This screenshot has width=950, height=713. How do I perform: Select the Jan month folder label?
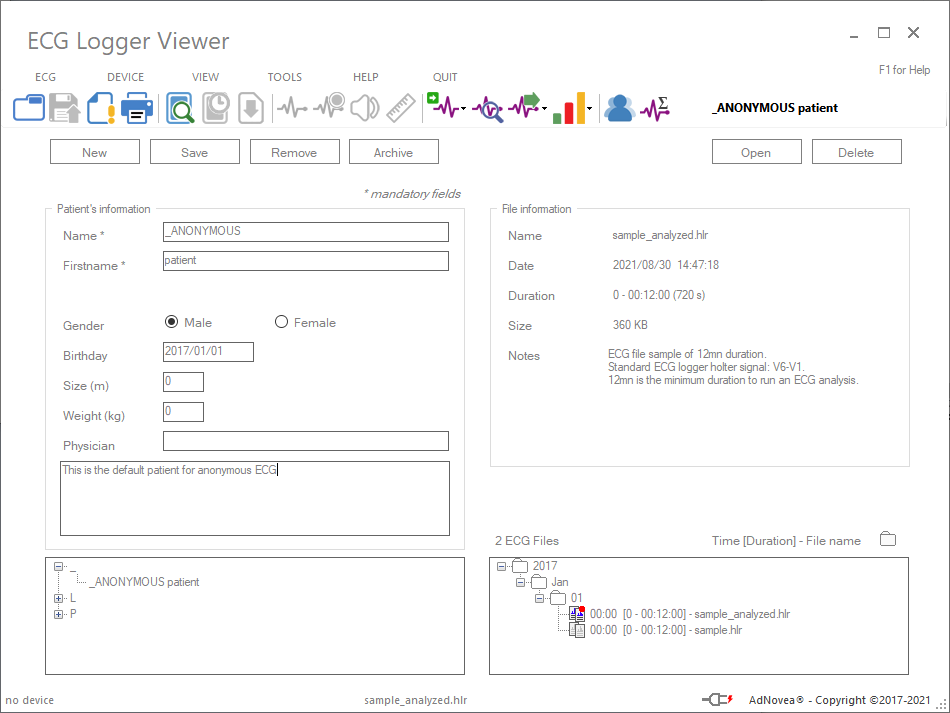(560, 582)
